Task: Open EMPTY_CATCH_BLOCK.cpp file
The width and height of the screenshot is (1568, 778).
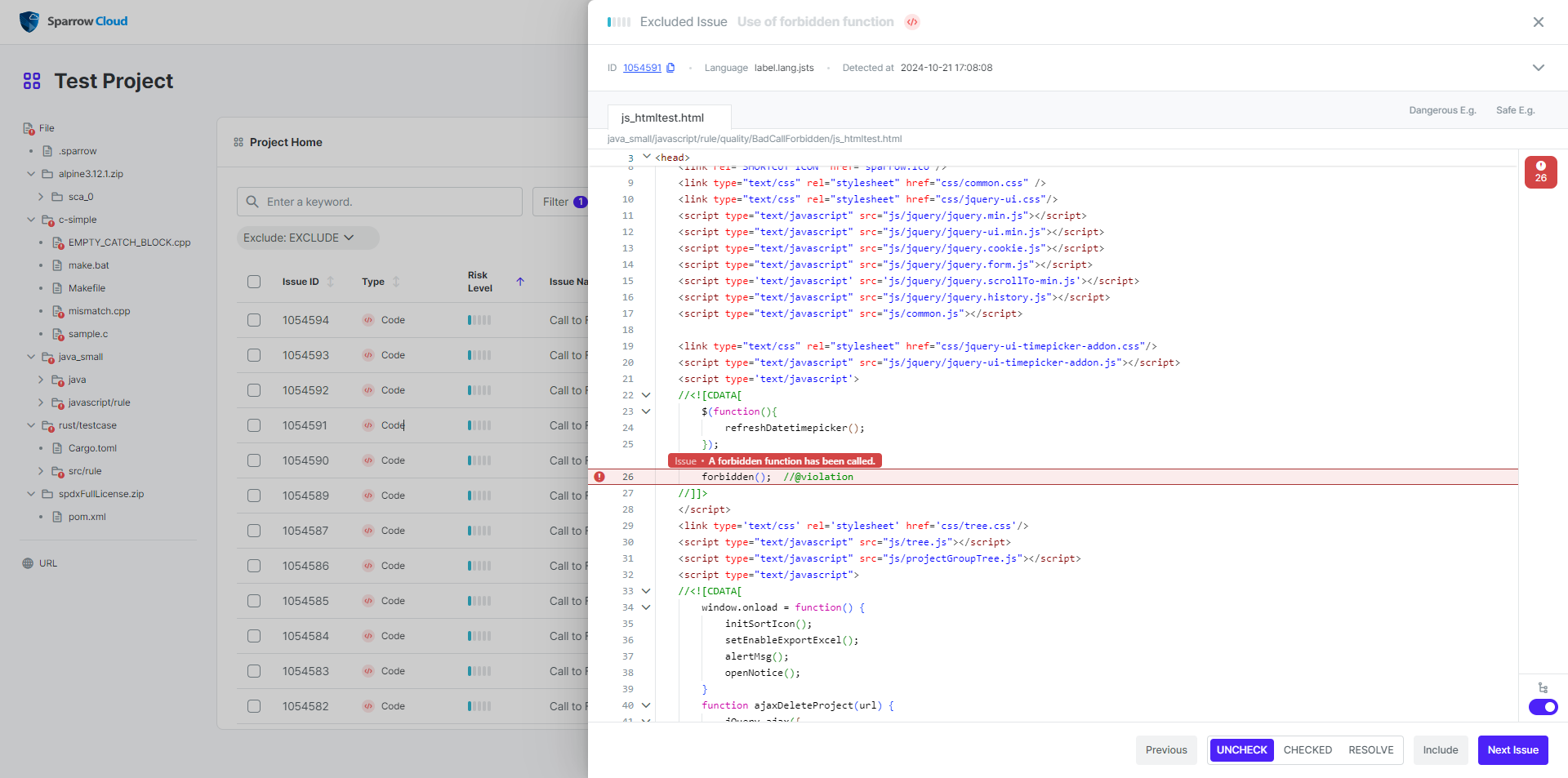Action: [129, 242]
